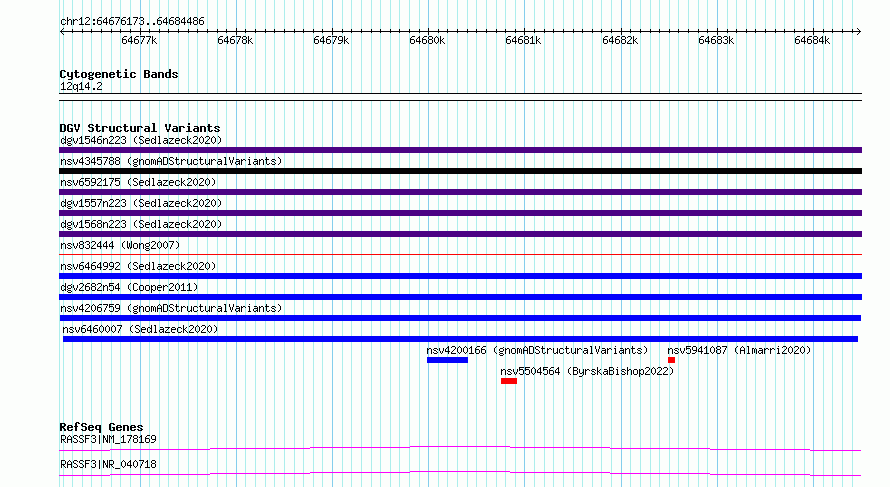
Task: Click the 12q14.2 band label
Action: [81, 86]
